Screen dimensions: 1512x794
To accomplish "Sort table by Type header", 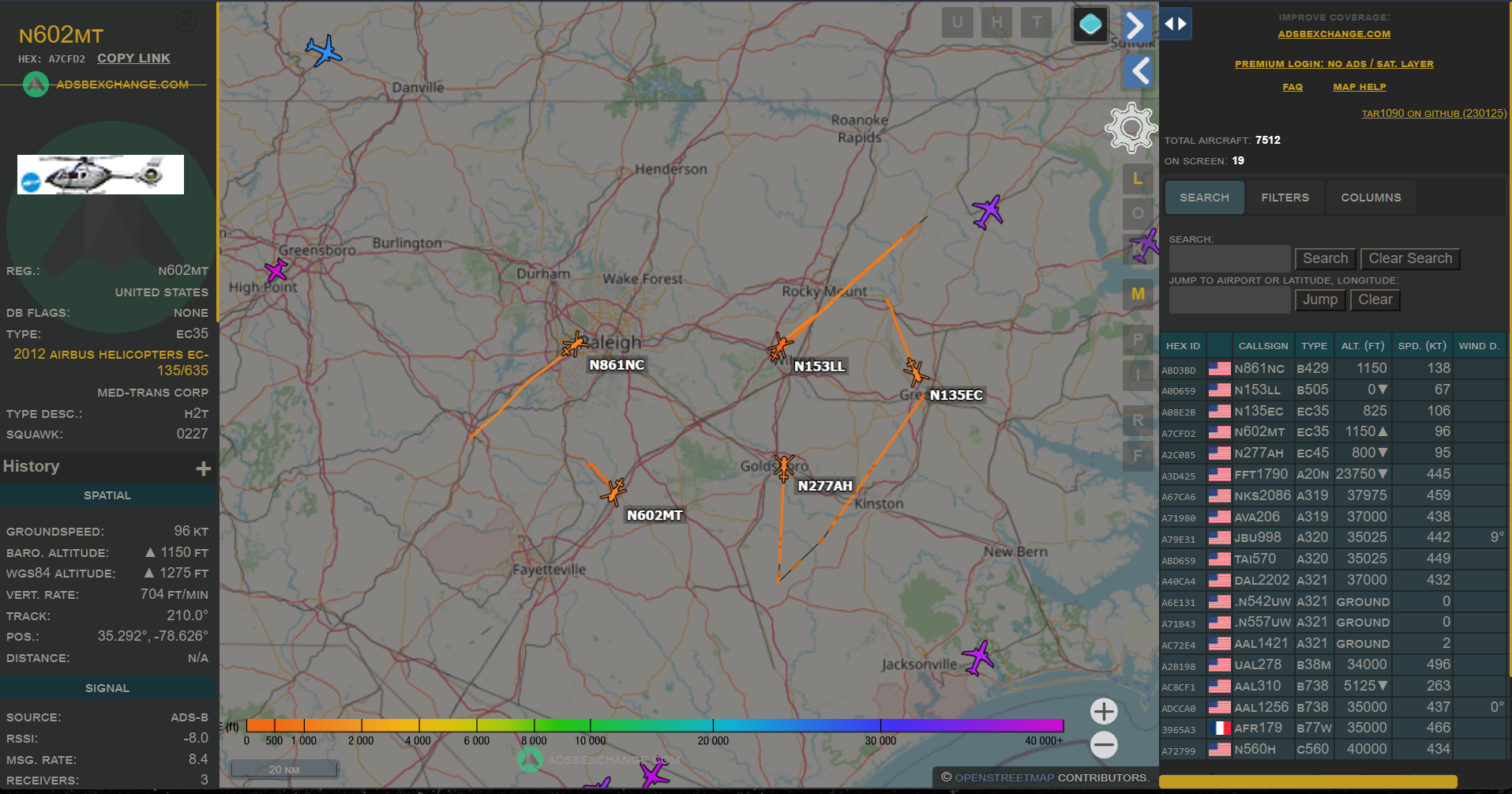I will tap(1314, 346).
